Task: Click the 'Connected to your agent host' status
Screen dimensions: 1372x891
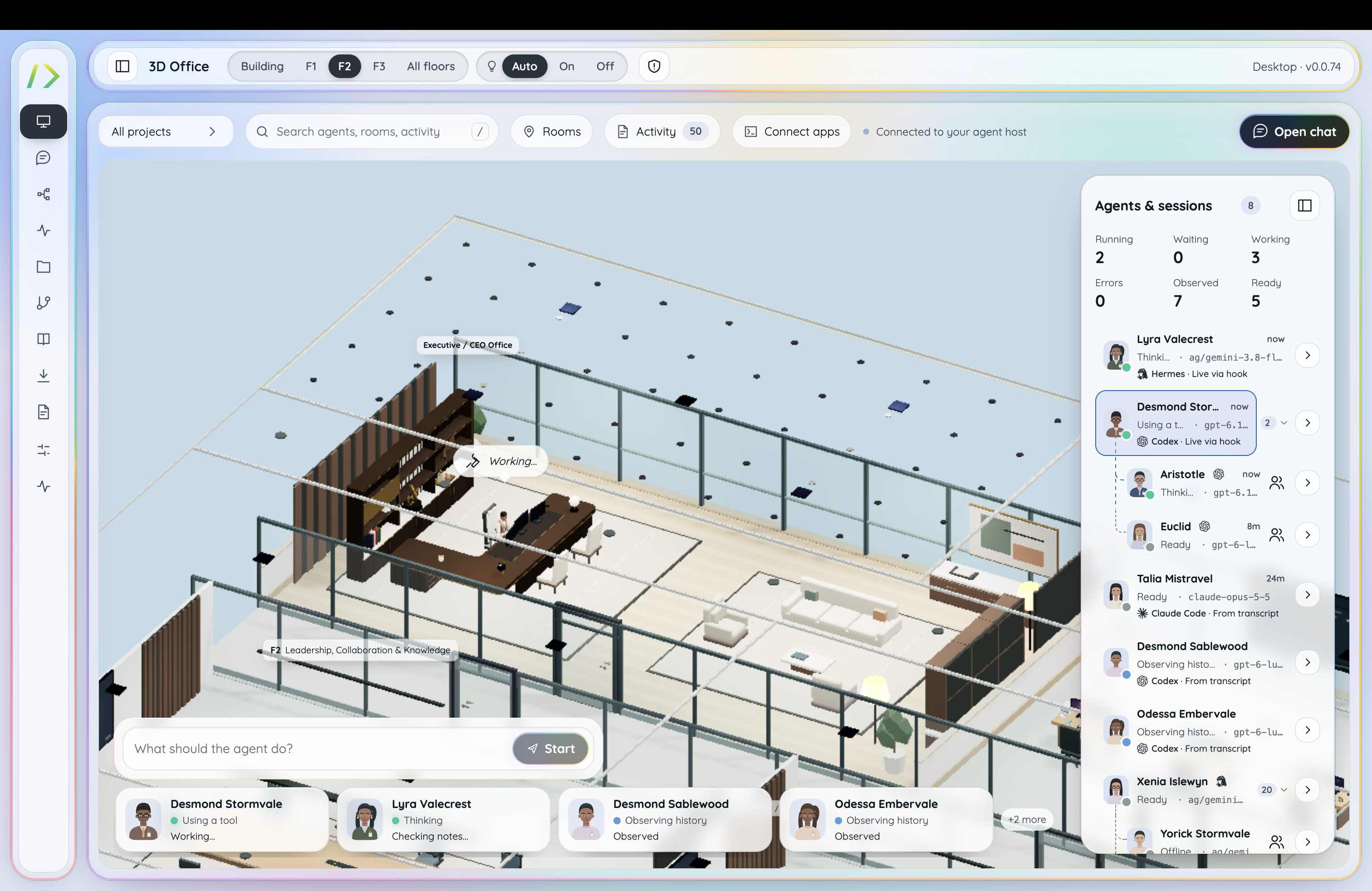Action: click(x=945, y=132)
